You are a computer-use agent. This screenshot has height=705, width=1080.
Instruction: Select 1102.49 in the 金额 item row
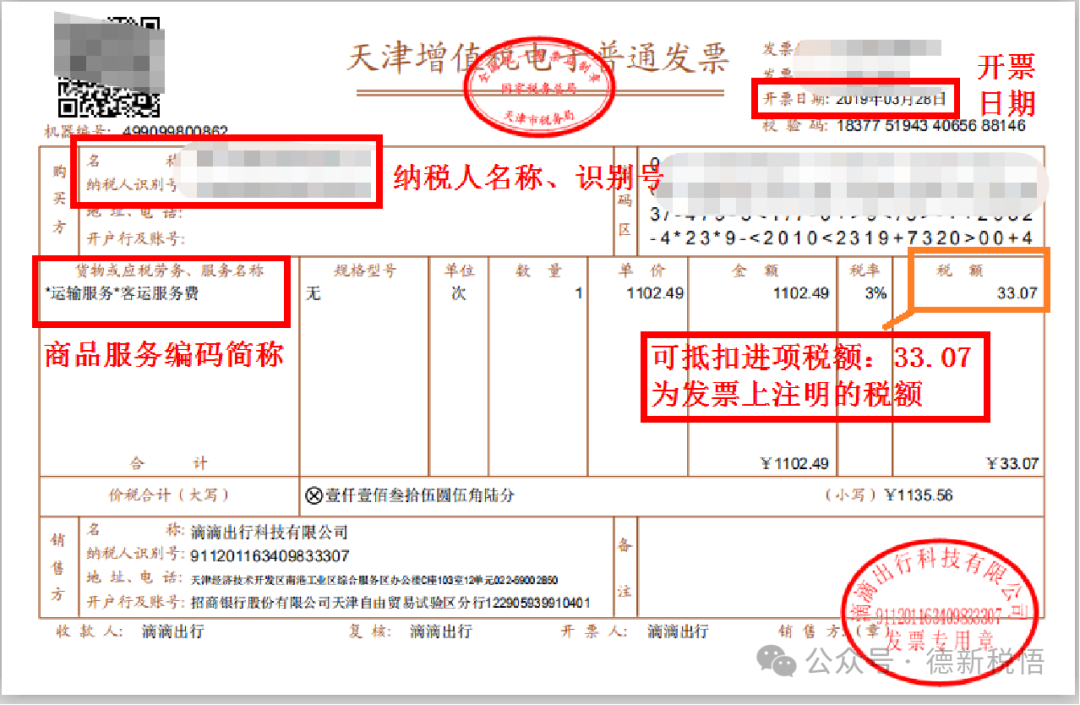(x=801, y=293)
